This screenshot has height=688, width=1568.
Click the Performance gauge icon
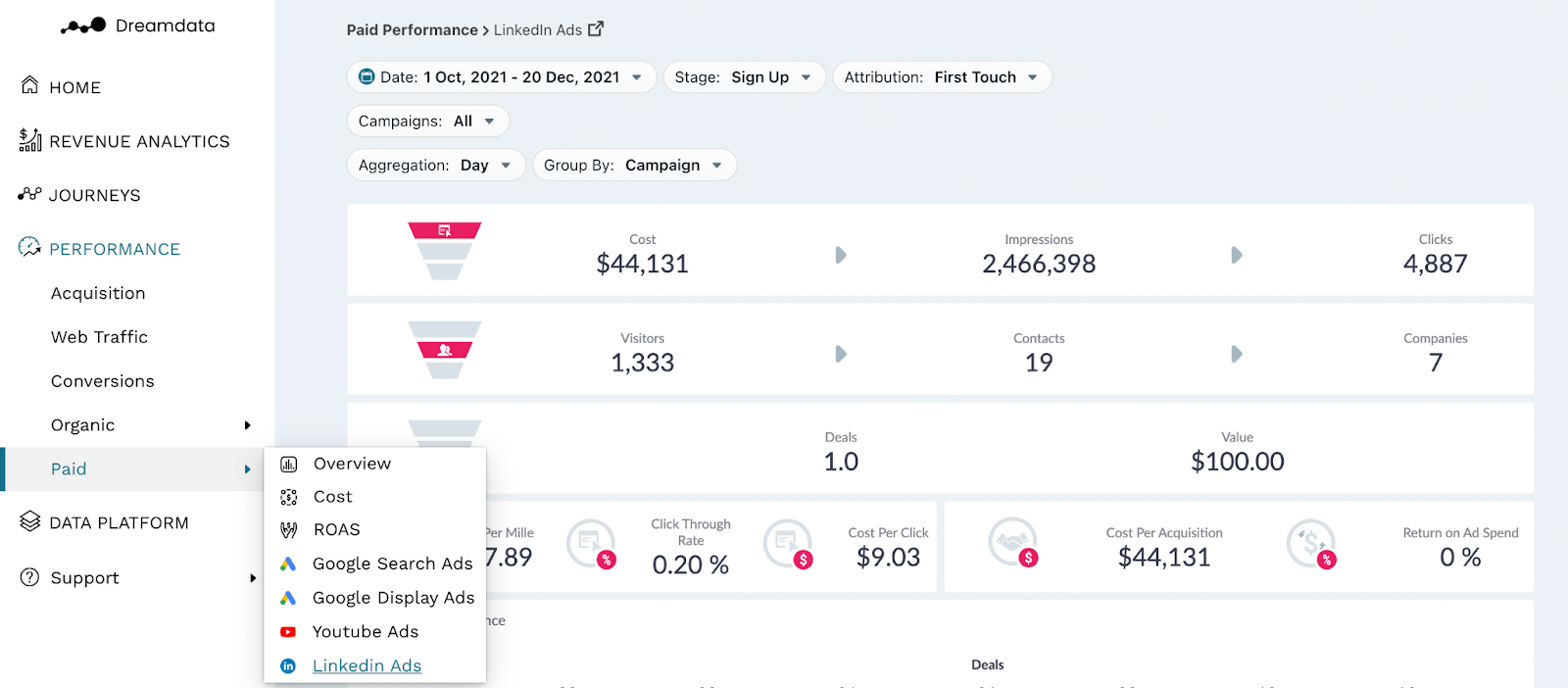pyautogui.click(x=29, y=247)
